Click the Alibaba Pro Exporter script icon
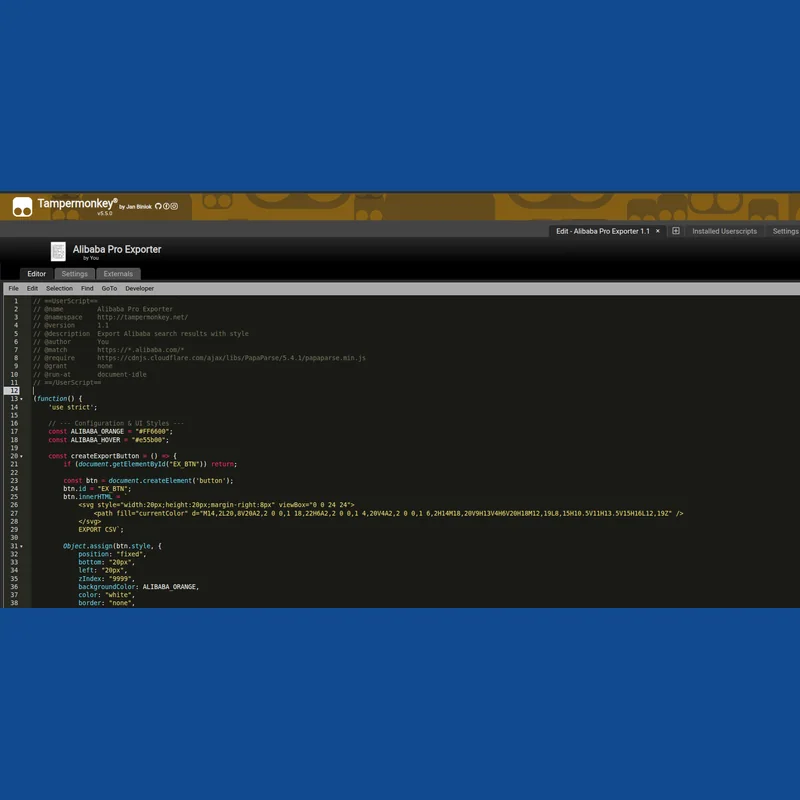This screenshot has width=800, height=800. (x=58, y=252)
